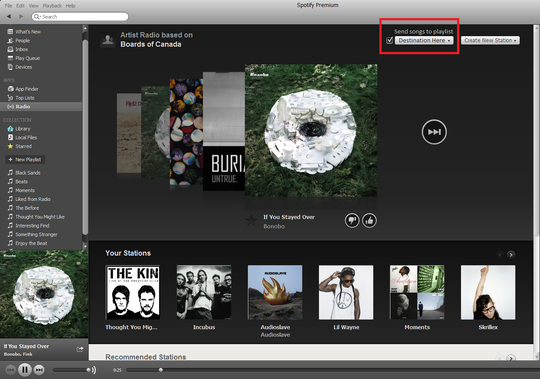Star the song If You Stayed Over
The height and width of the screenshot is (379, 540).
pyautogui.click(x=251, y=220)
